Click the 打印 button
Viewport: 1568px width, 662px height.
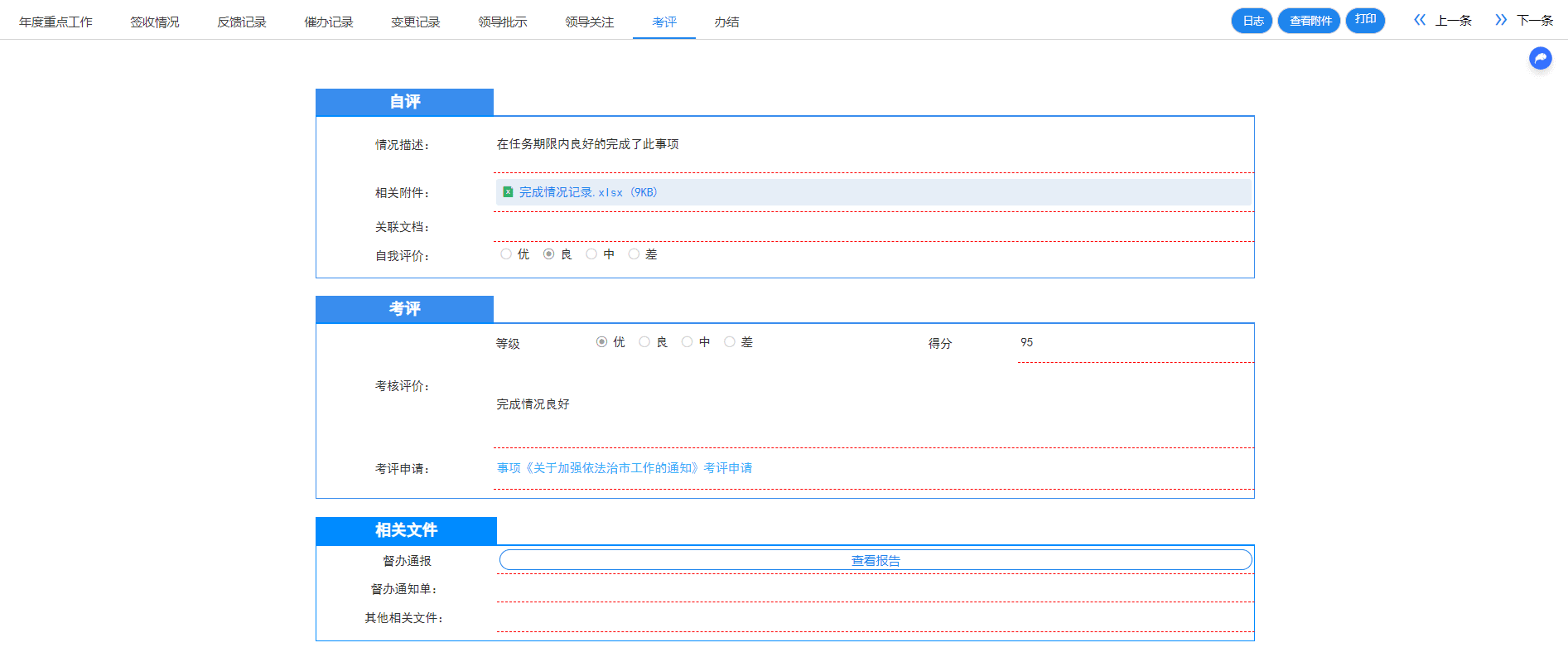pos(1365,20)
